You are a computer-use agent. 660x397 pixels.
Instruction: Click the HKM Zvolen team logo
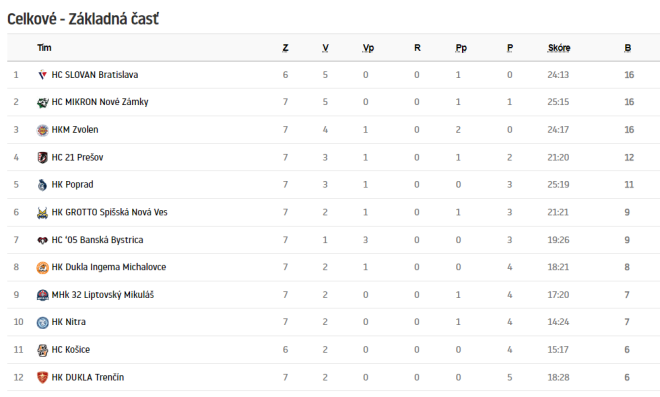[42, 130]
